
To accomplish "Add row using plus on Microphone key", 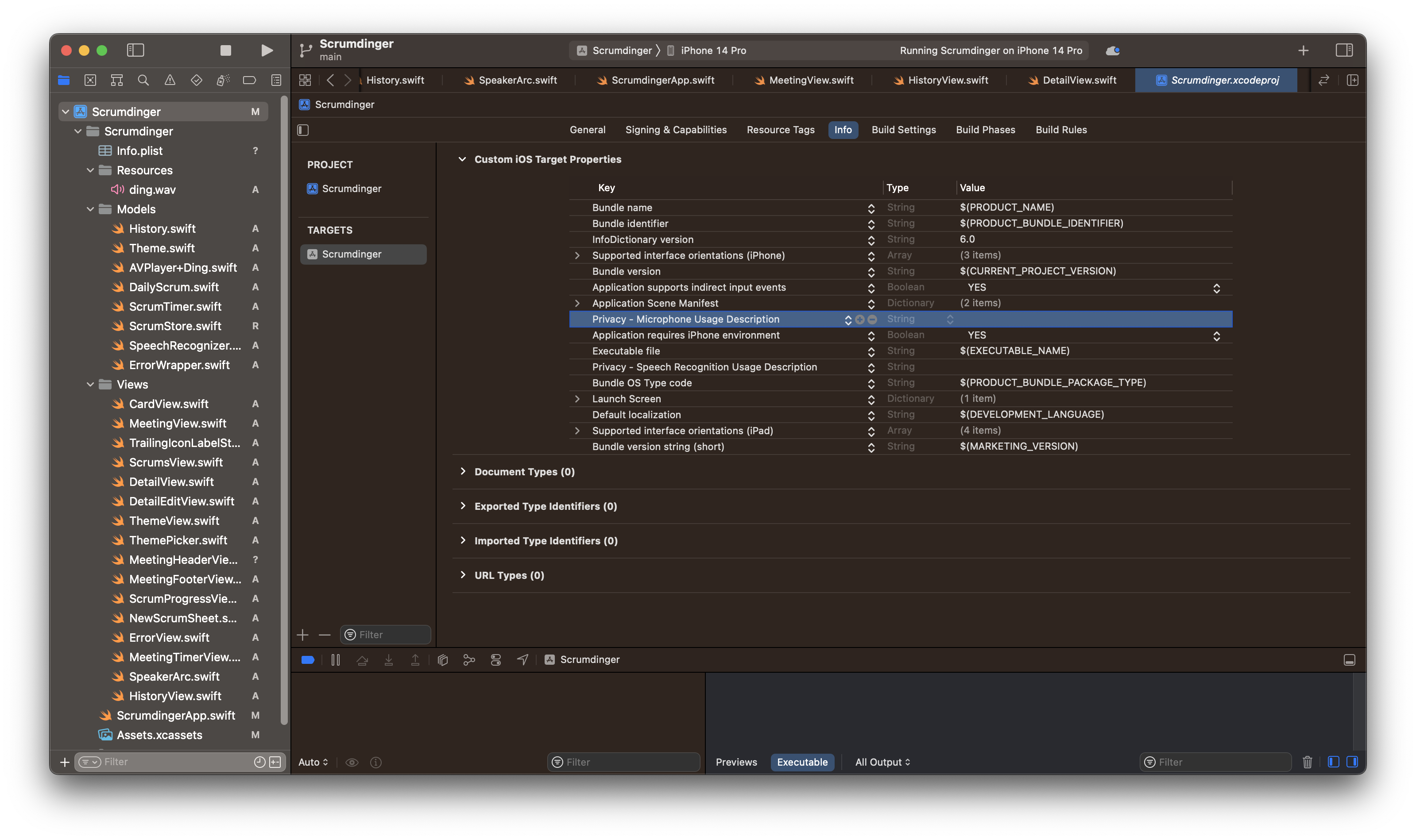I will (859, 320).
